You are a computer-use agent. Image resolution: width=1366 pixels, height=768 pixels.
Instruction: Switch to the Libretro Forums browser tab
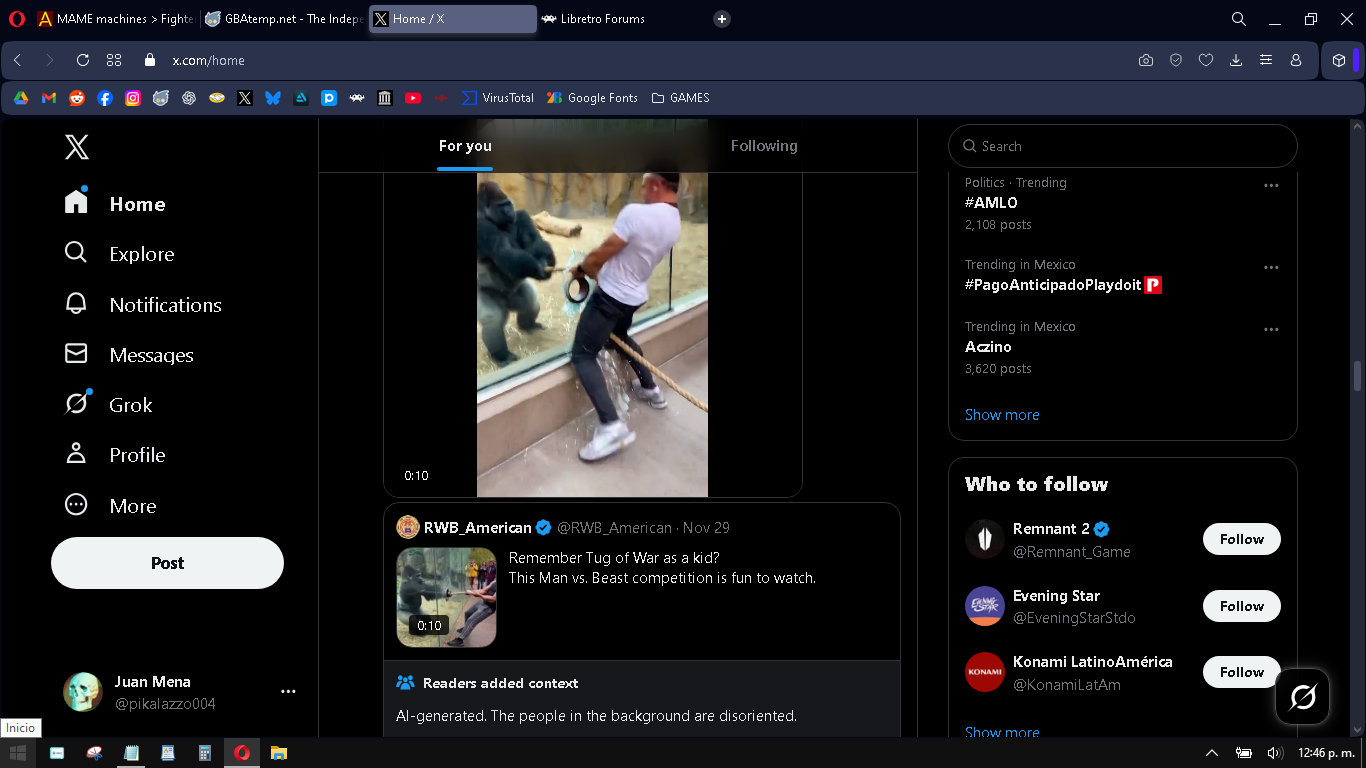click(619, 19)
